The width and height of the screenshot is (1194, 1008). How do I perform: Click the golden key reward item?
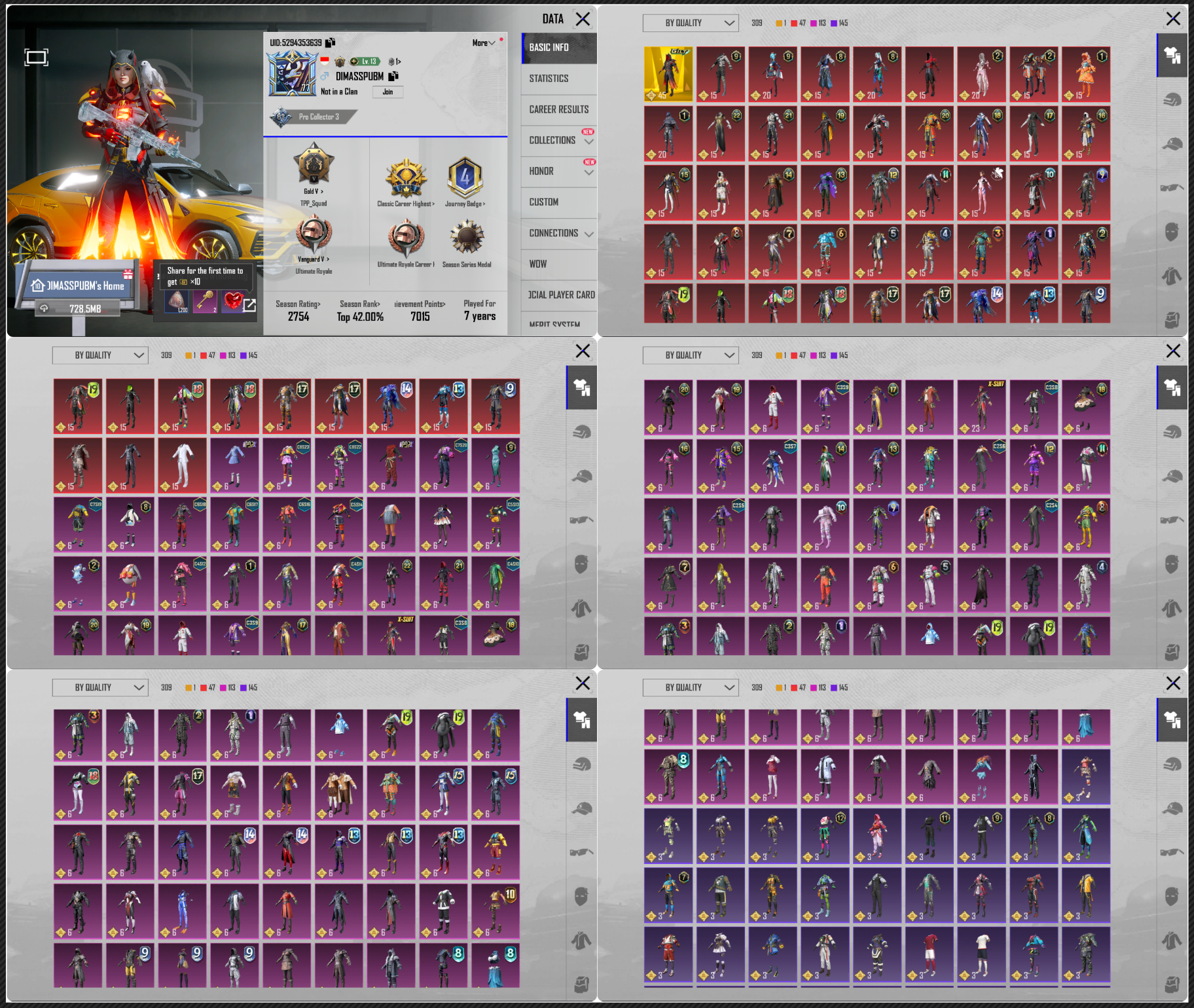(x=205, y=301)
